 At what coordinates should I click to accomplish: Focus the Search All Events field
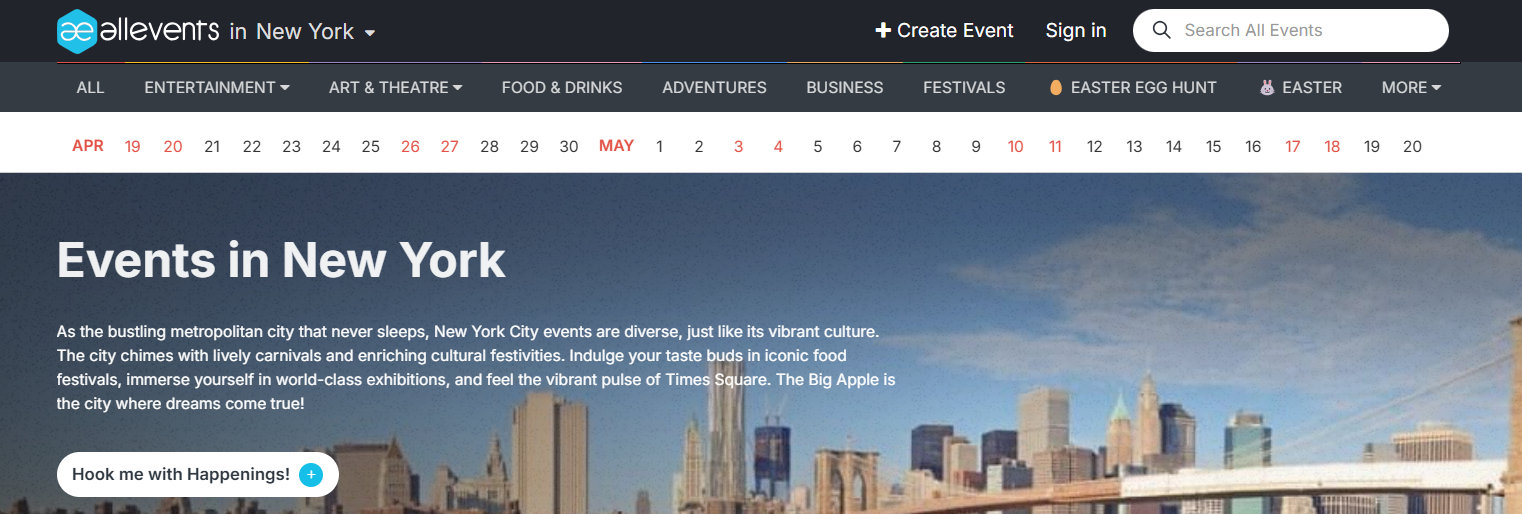(1300, 30)
